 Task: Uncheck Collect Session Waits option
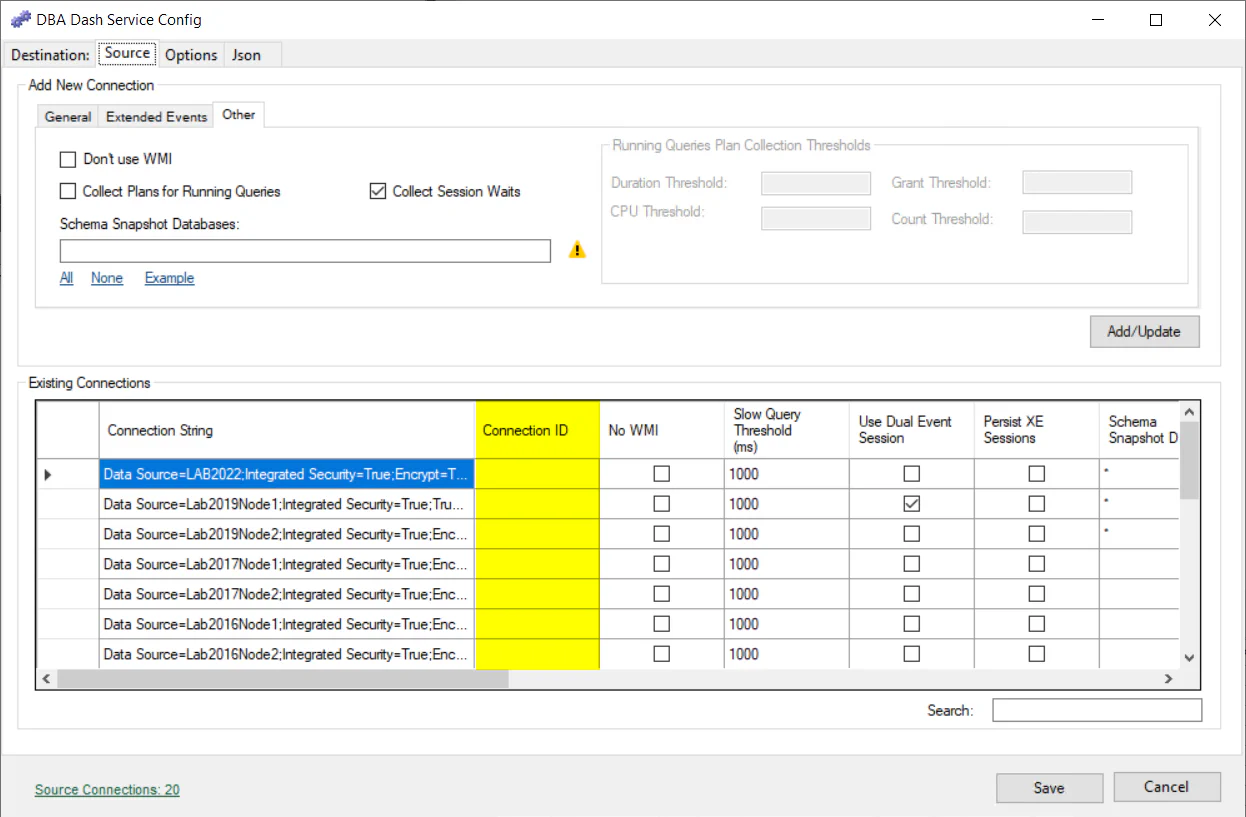[378, 191]
